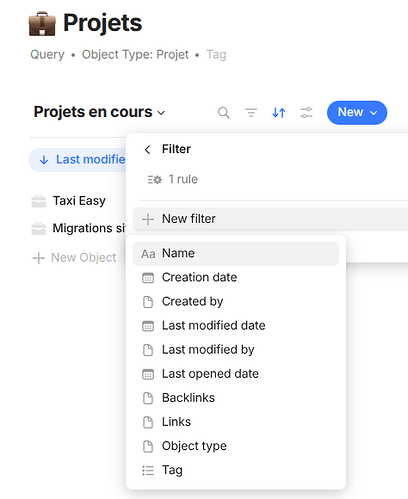408x499 pixels.
Task: Open the Migrations project row
Action: pyautogui.click(x=89, y=229)
